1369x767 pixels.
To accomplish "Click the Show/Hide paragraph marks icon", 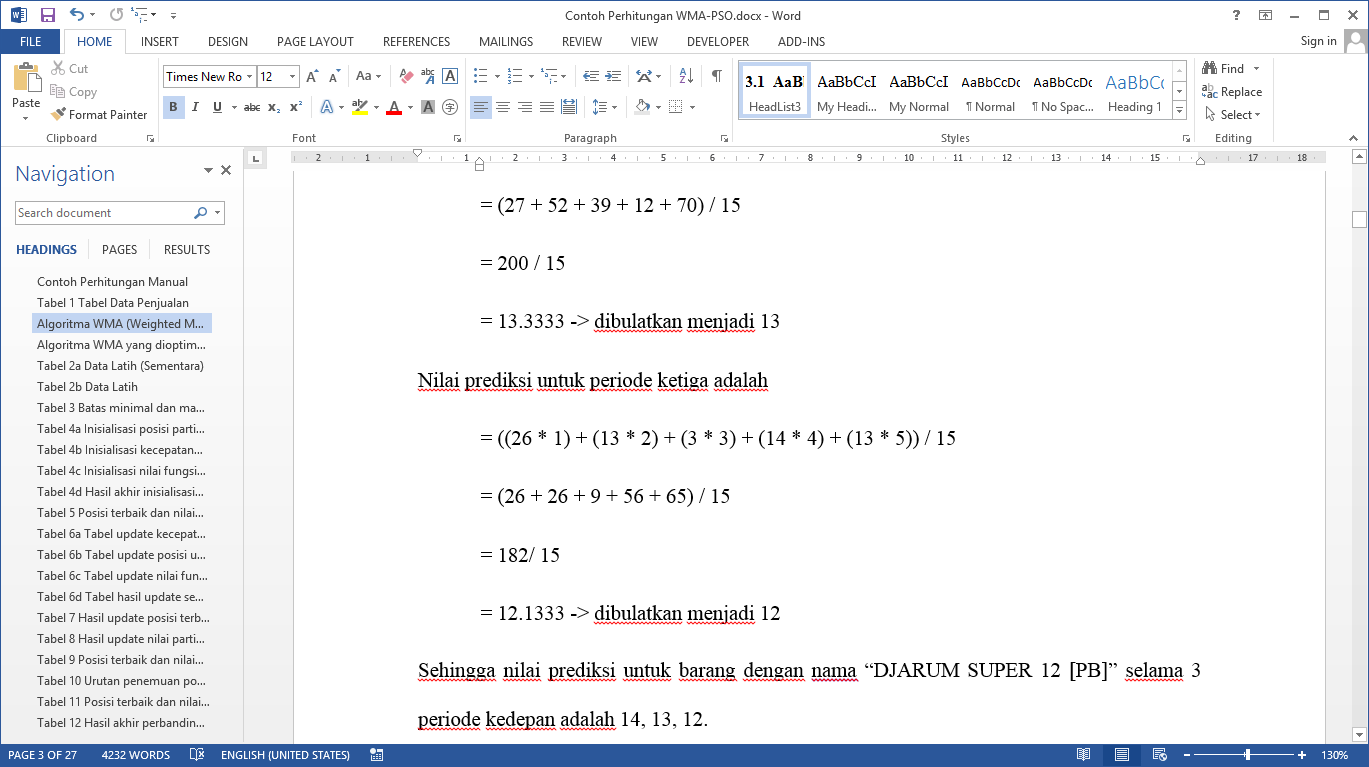I will pos(716,76).
